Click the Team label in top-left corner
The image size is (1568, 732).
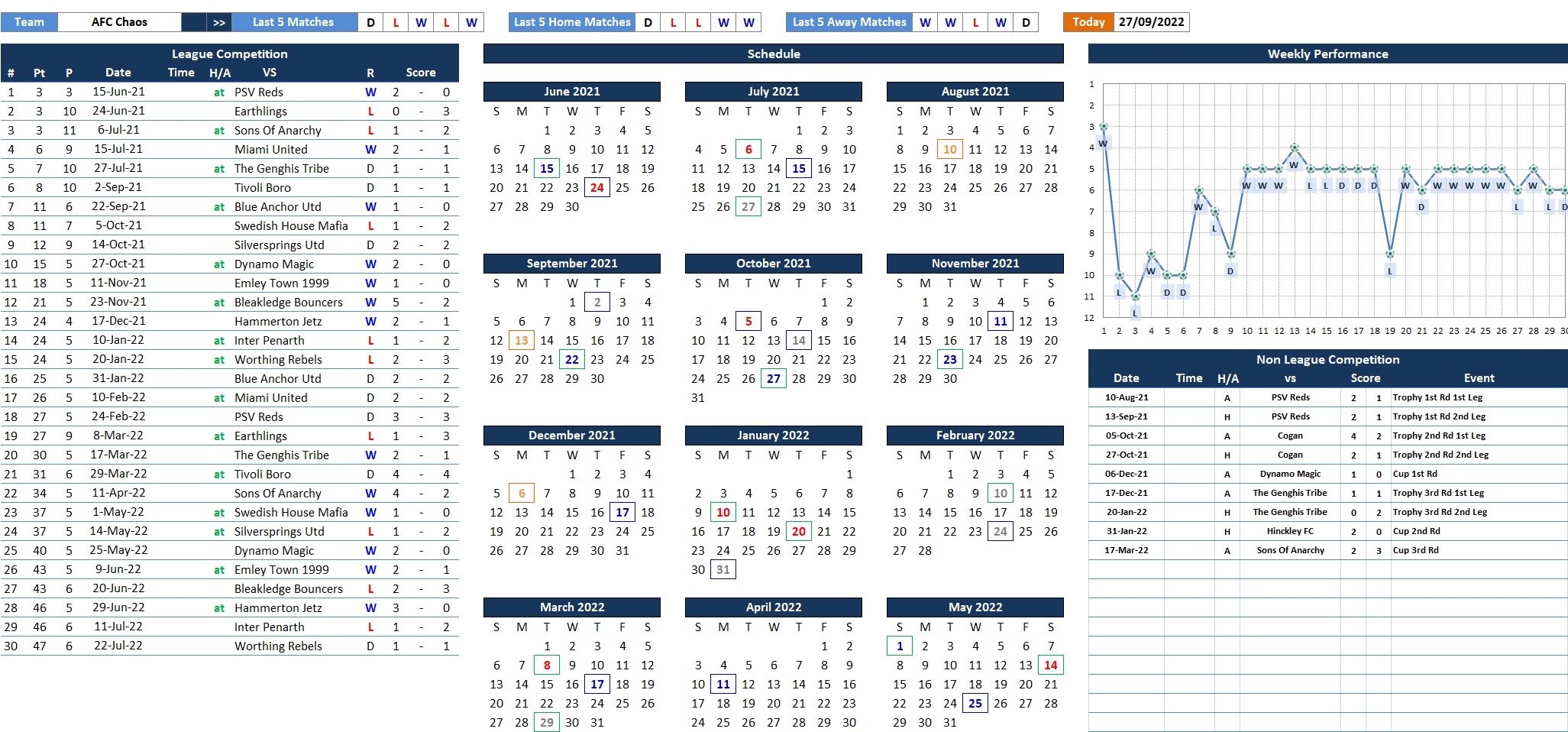(x=29, y=22)
